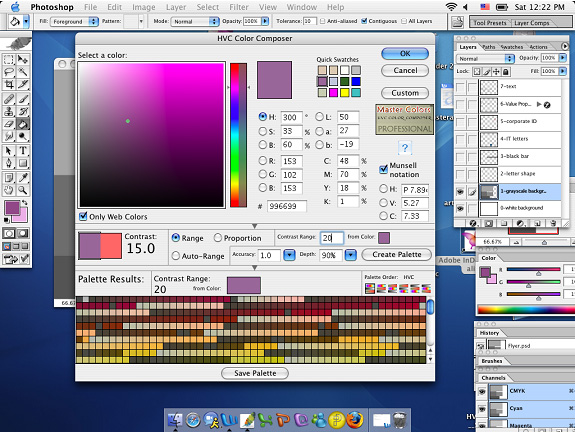
Task: Open the Opacity arrow in options bar
Action: [265, 21]
